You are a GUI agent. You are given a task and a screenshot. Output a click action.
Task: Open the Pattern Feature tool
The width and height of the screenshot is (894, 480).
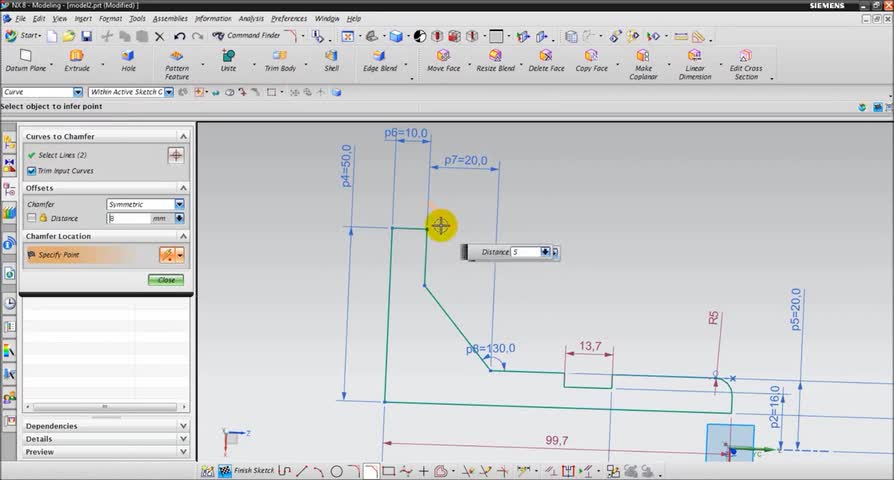pyautogui.click(x=177, y=64)
